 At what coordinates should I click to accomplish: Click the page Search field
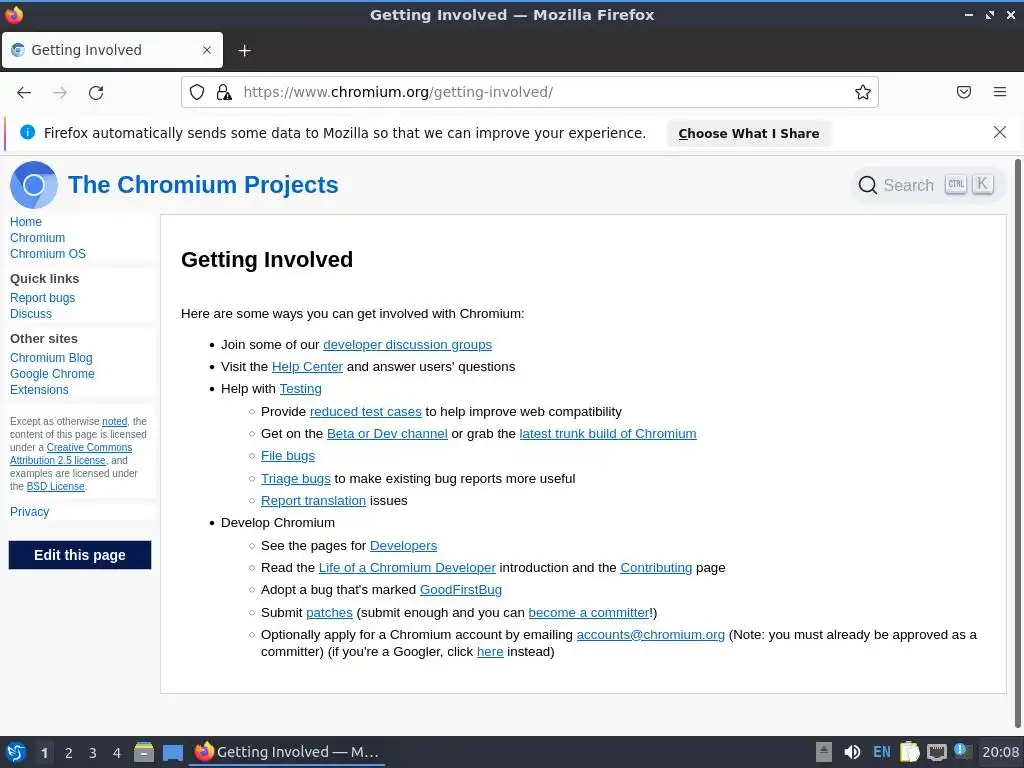click(x=928, y=185)
